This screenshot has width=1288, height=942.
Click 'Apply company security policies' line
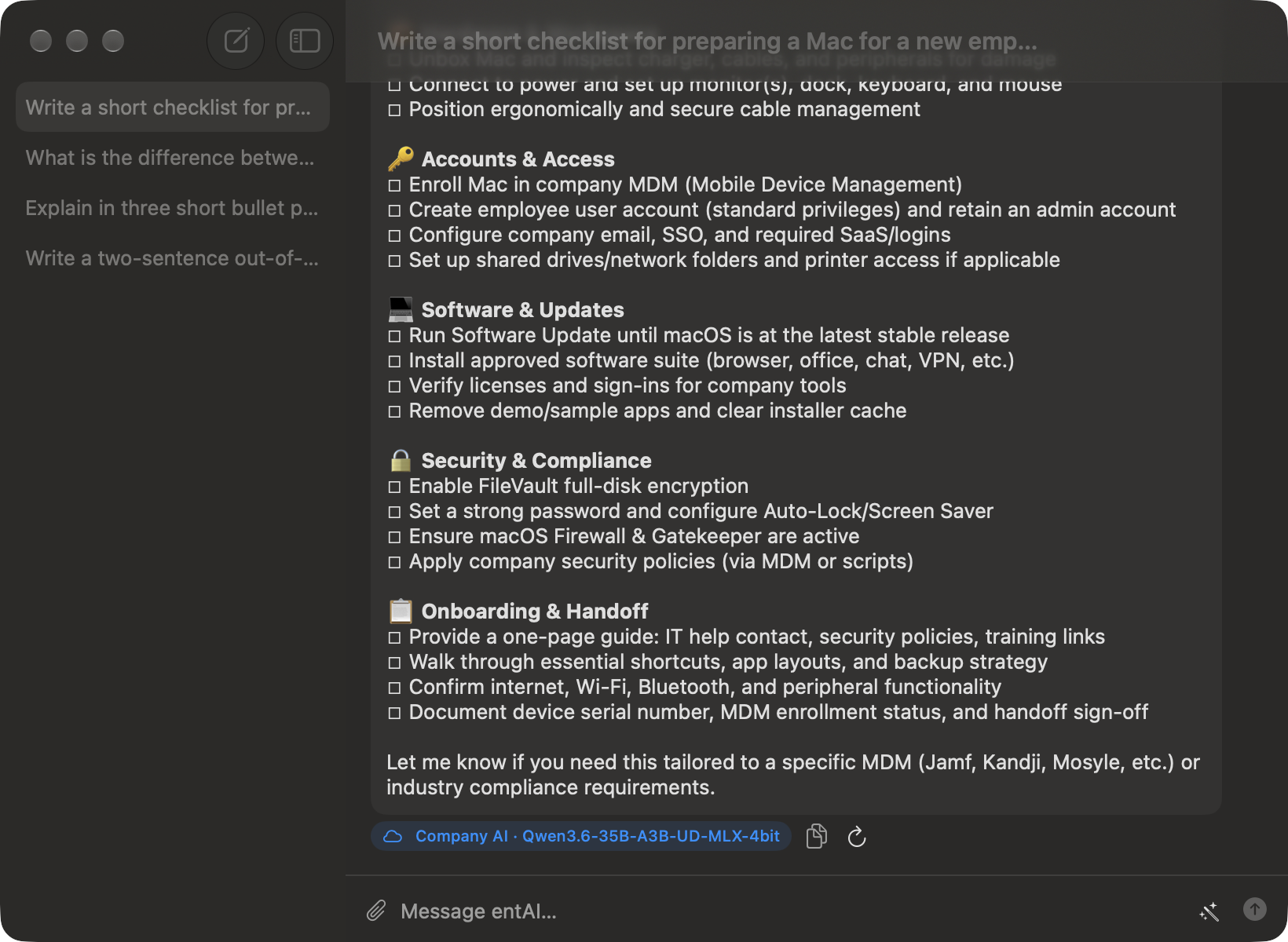point(651,561)
